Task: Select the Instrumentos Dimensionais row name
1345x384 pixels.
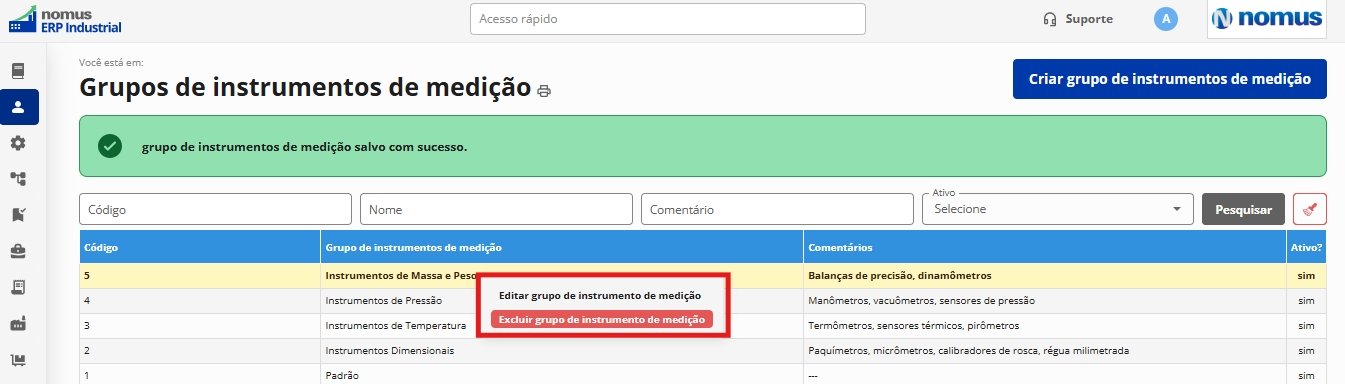Action: click(x=390, y=350)
